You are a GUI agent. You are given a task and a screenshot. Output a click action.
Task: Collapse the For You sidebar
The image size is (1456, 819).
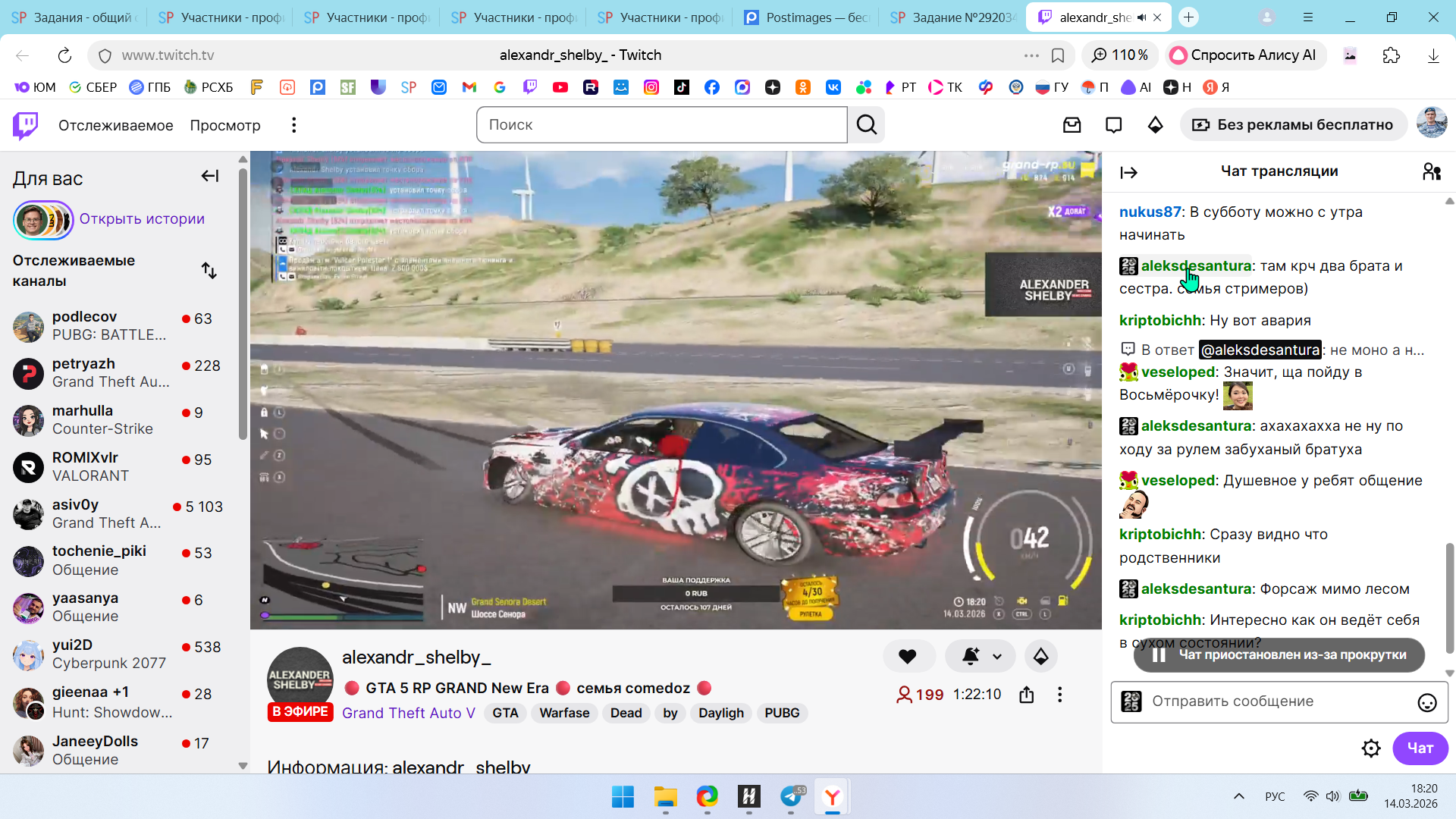pyautogui.click(x=210, y=176)
